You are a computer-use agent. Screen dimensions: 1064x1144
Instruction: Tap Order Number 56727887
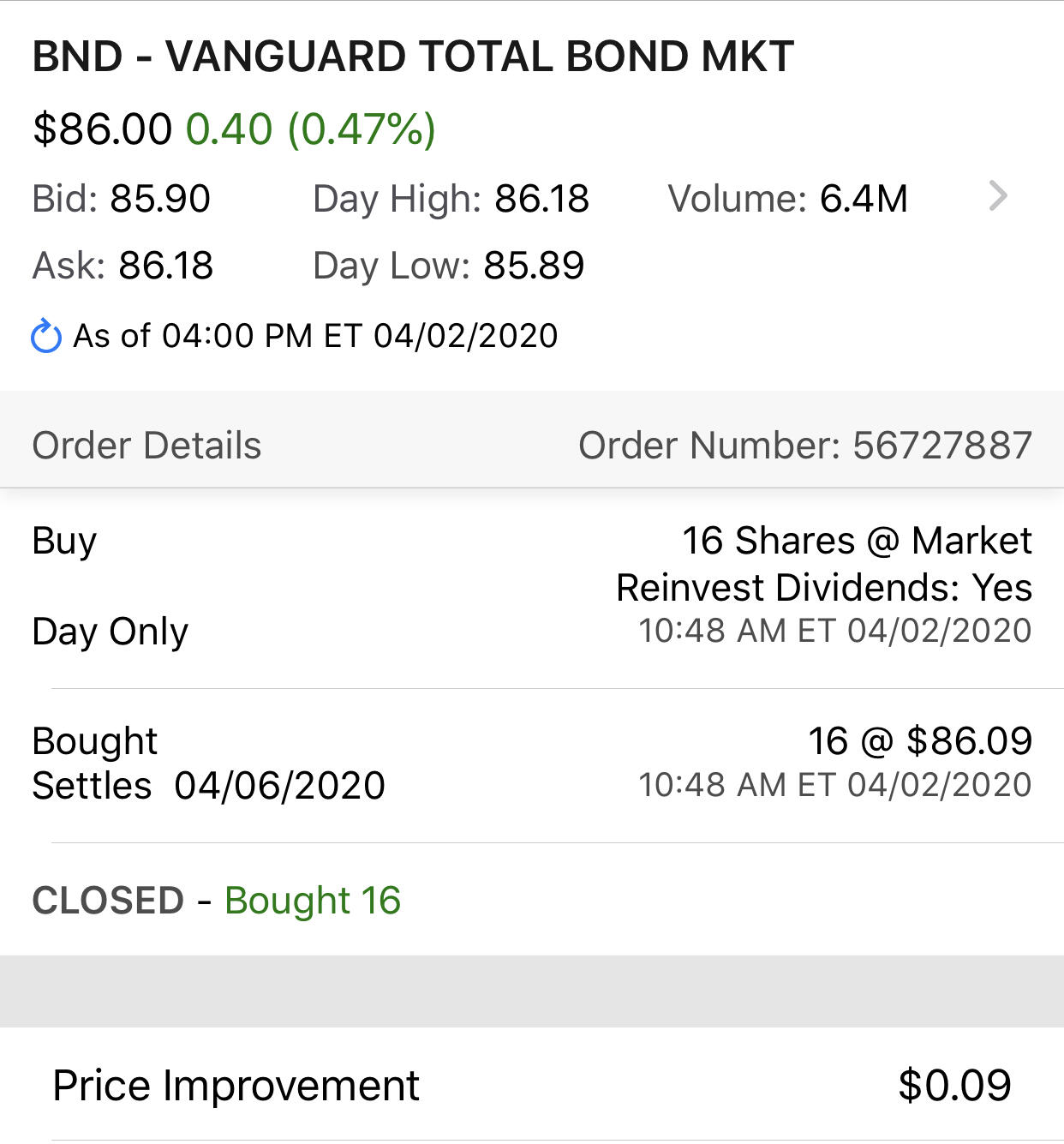805,446
